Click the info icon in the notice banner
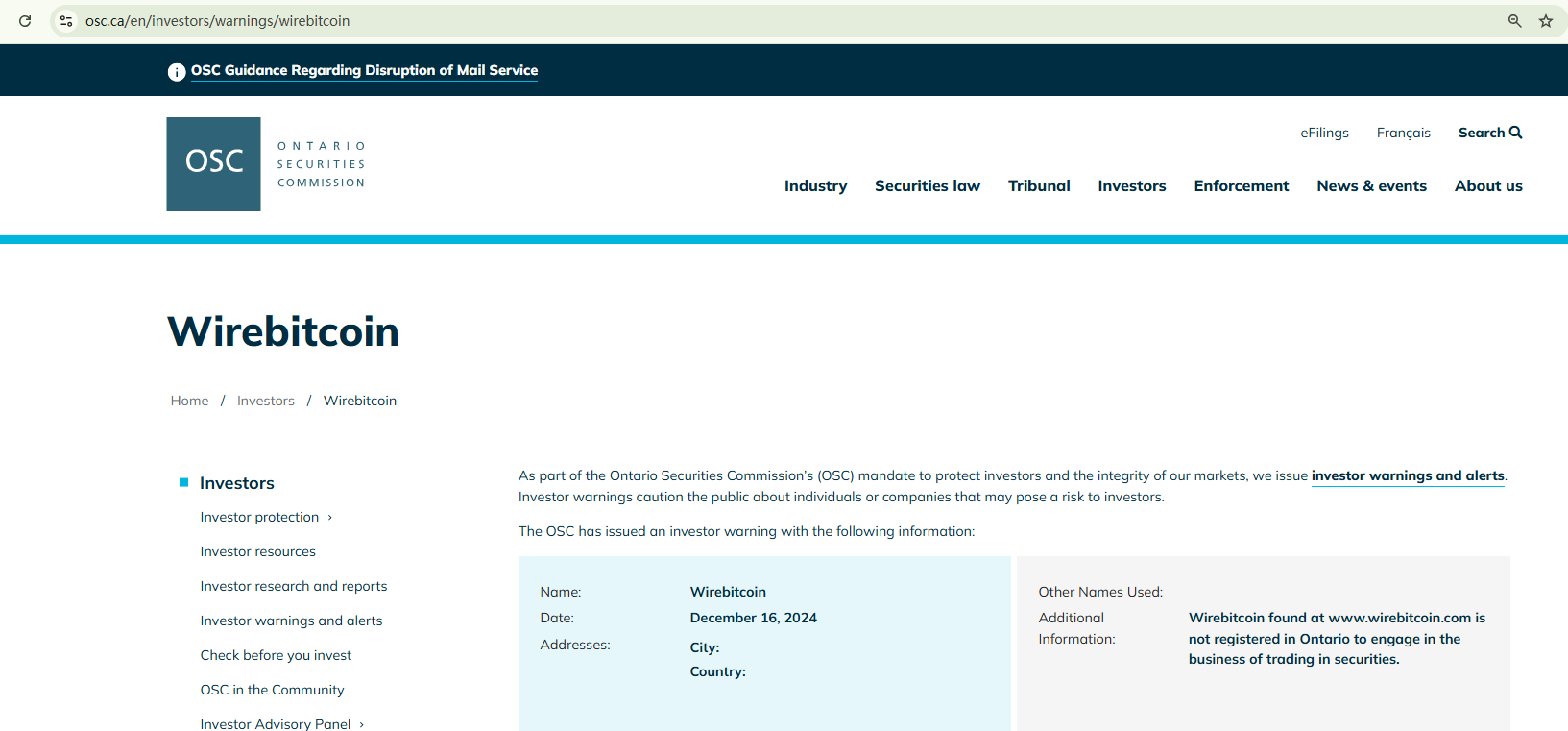The height and width of the screenshot is (731, 1568). 177,72
